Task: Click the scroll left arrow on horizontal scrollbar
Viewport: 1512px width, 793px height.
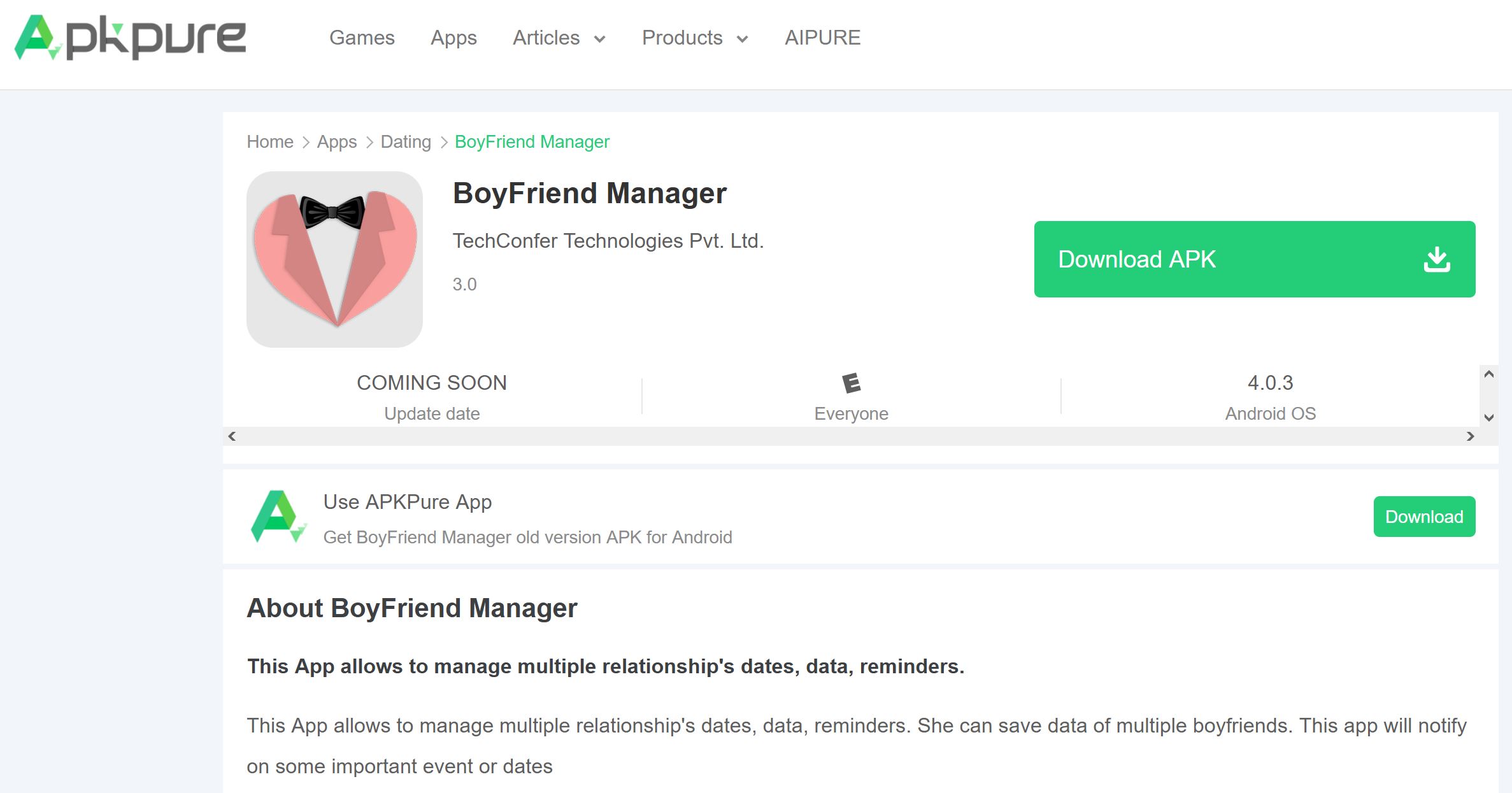Action: (x=232, y=436)
